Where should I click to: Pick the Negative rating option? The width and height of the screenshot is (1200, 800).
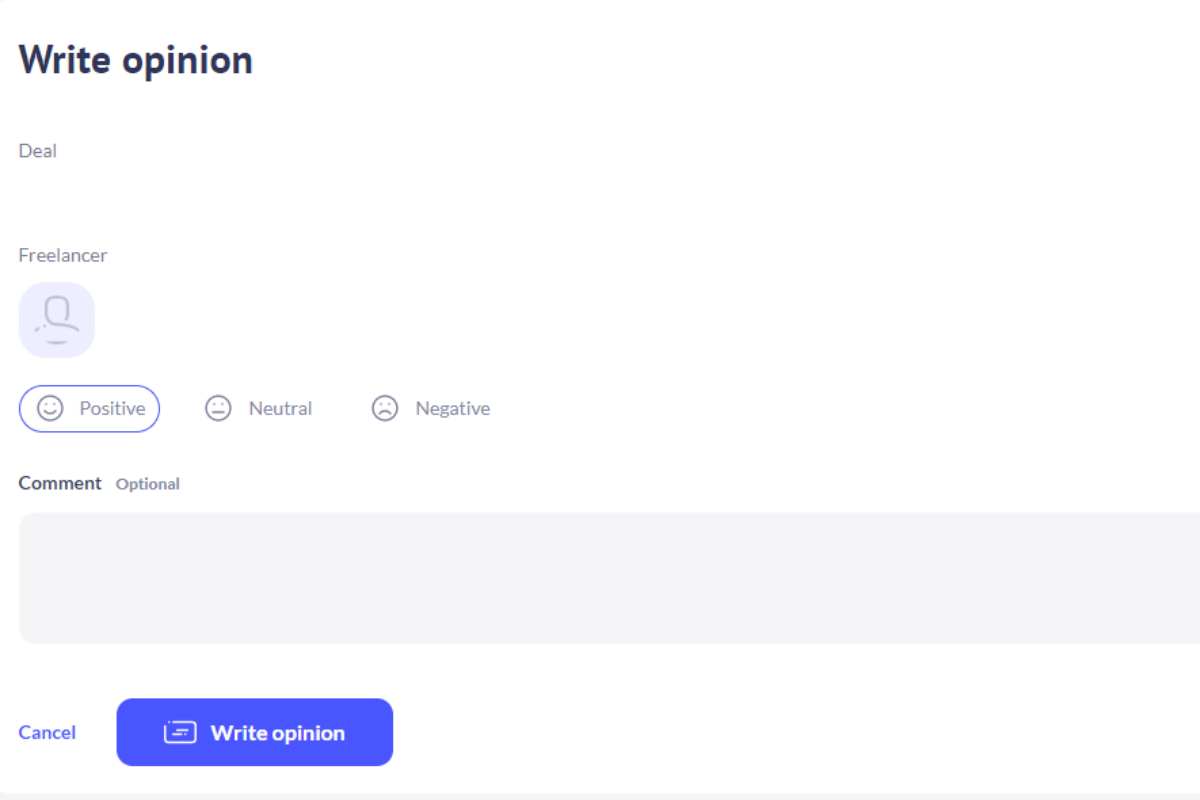[431, 408]
